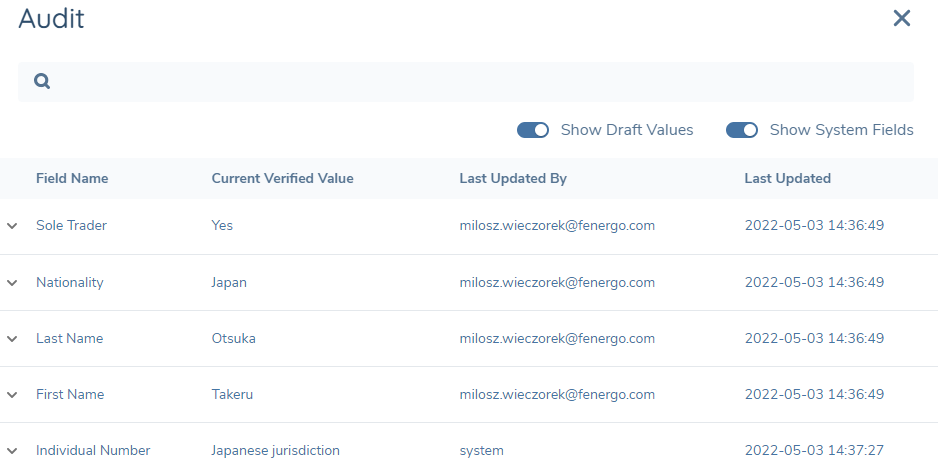Click the Otsuka last name value
Screen dimensions: 938x475
[x=233, y=339]
